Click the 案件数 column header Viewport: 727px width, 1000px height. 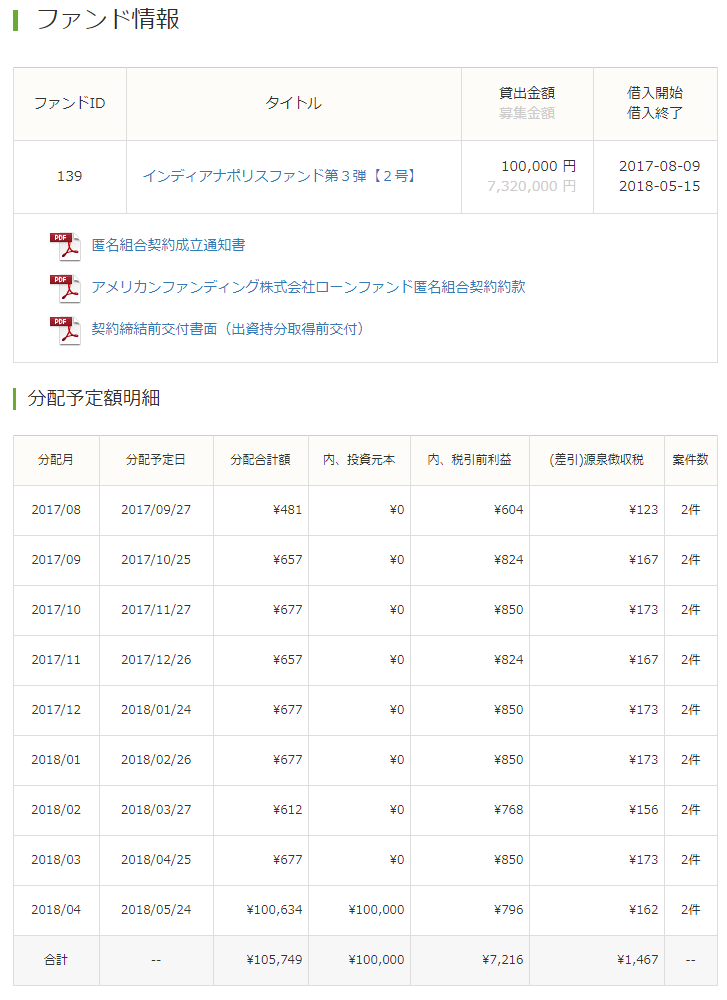(x=690, y=460)
